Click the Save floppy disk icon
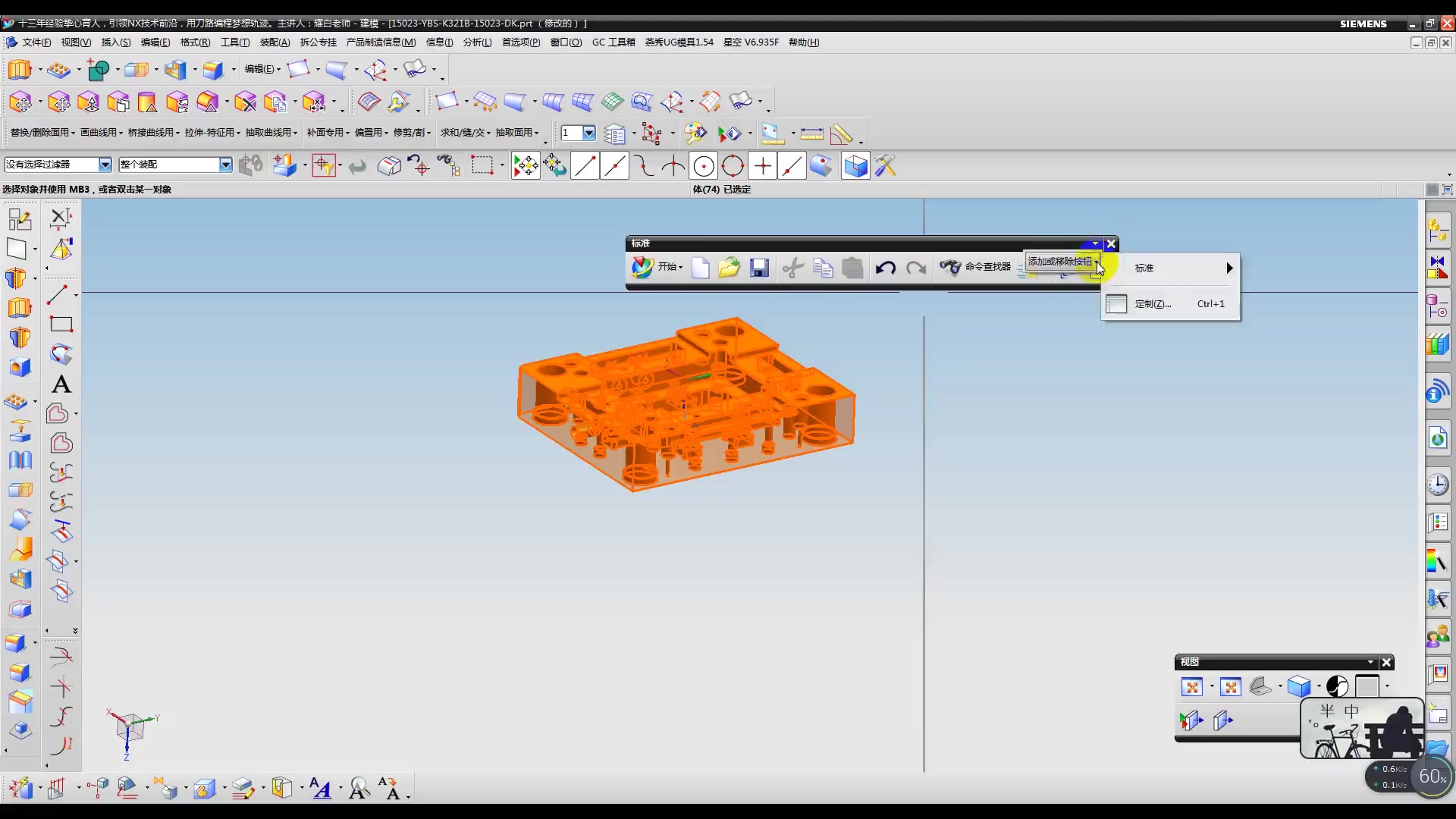 click(x=759, y=268)
